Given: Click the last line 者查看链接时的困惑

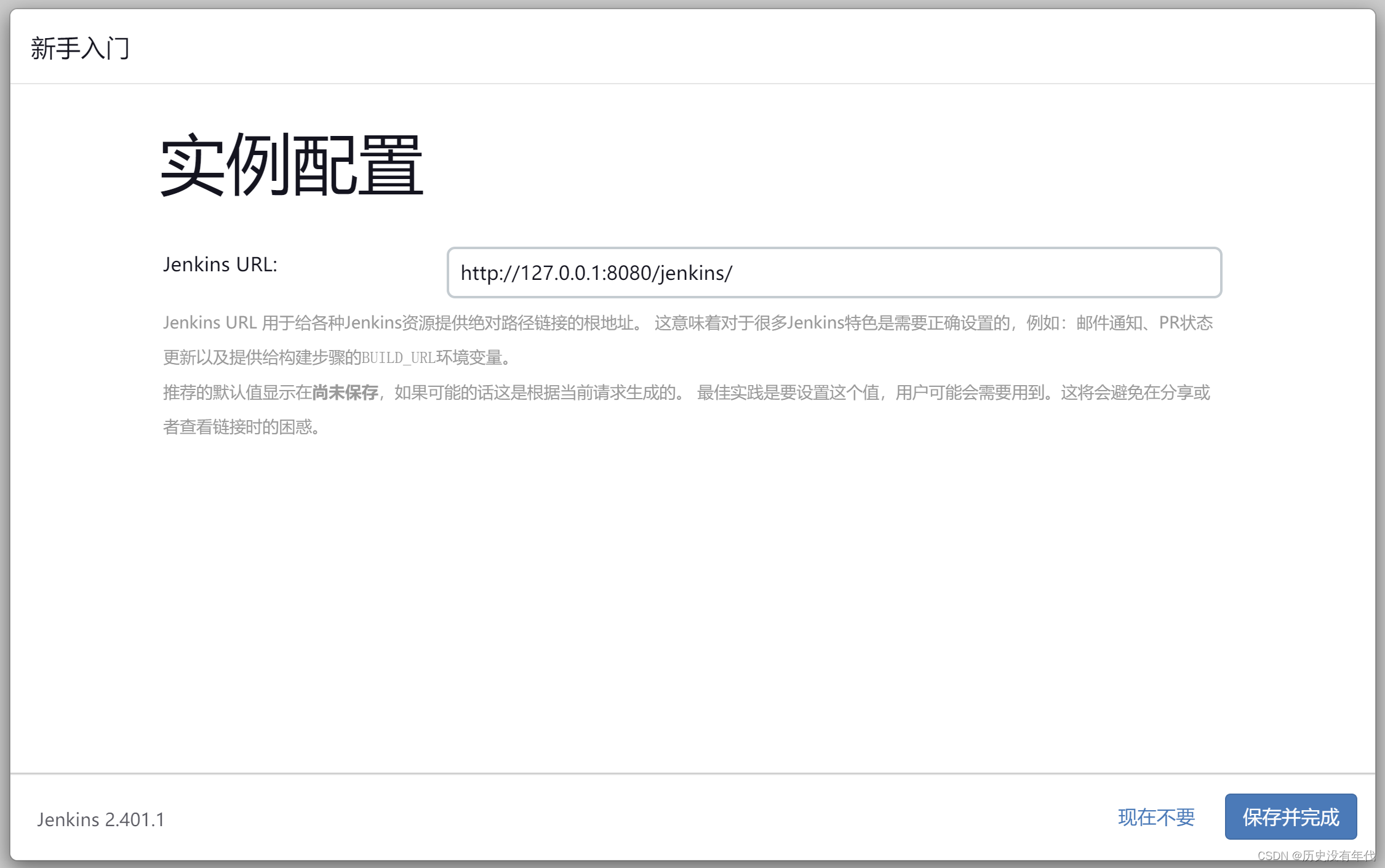Looking at the screenshot, I should coord(241,427).
